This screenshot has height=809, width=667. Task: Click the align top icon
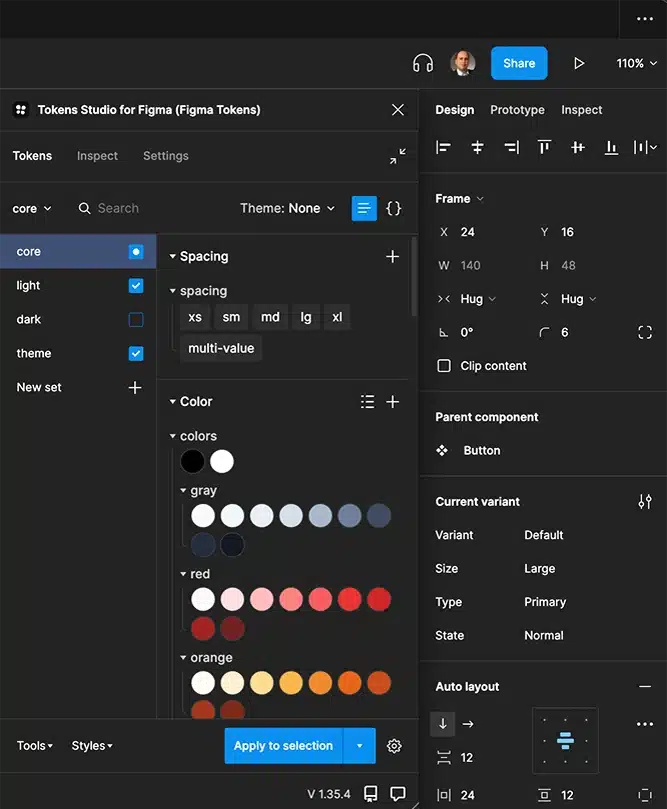pyautogui.click(x=544, y=147)
